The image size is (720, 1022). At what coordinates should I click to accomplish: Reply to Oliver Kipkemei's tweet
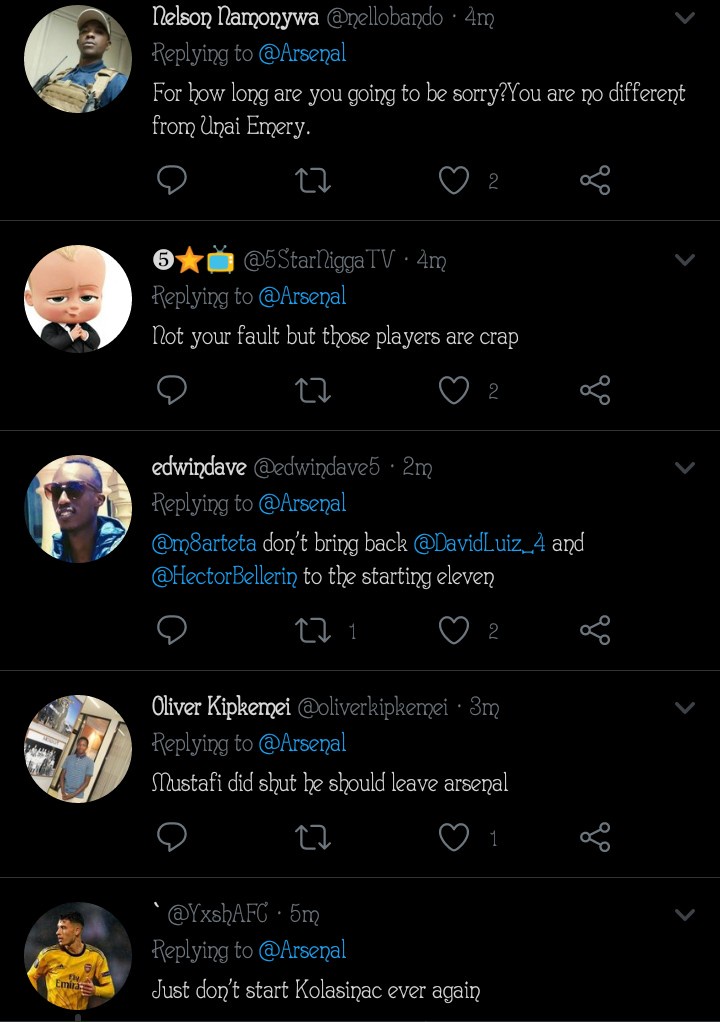point(172,837)
